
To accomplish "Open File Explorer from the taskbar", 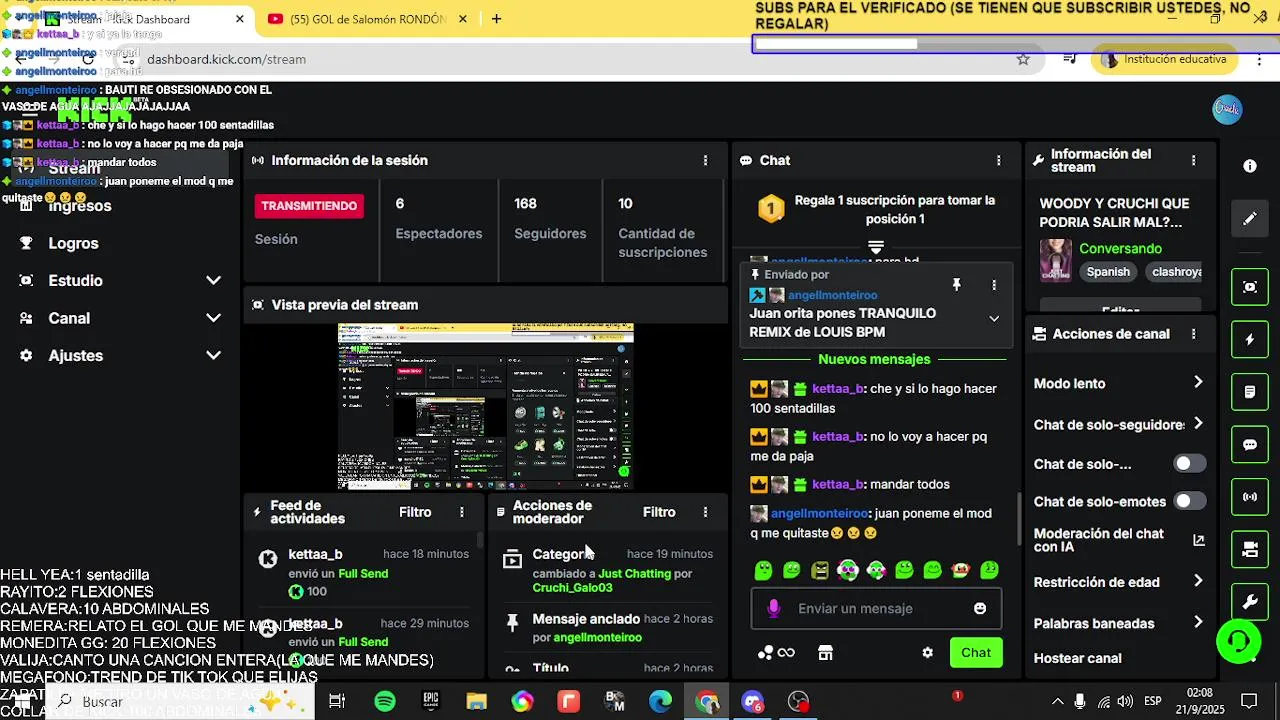I will pos(476,702).
